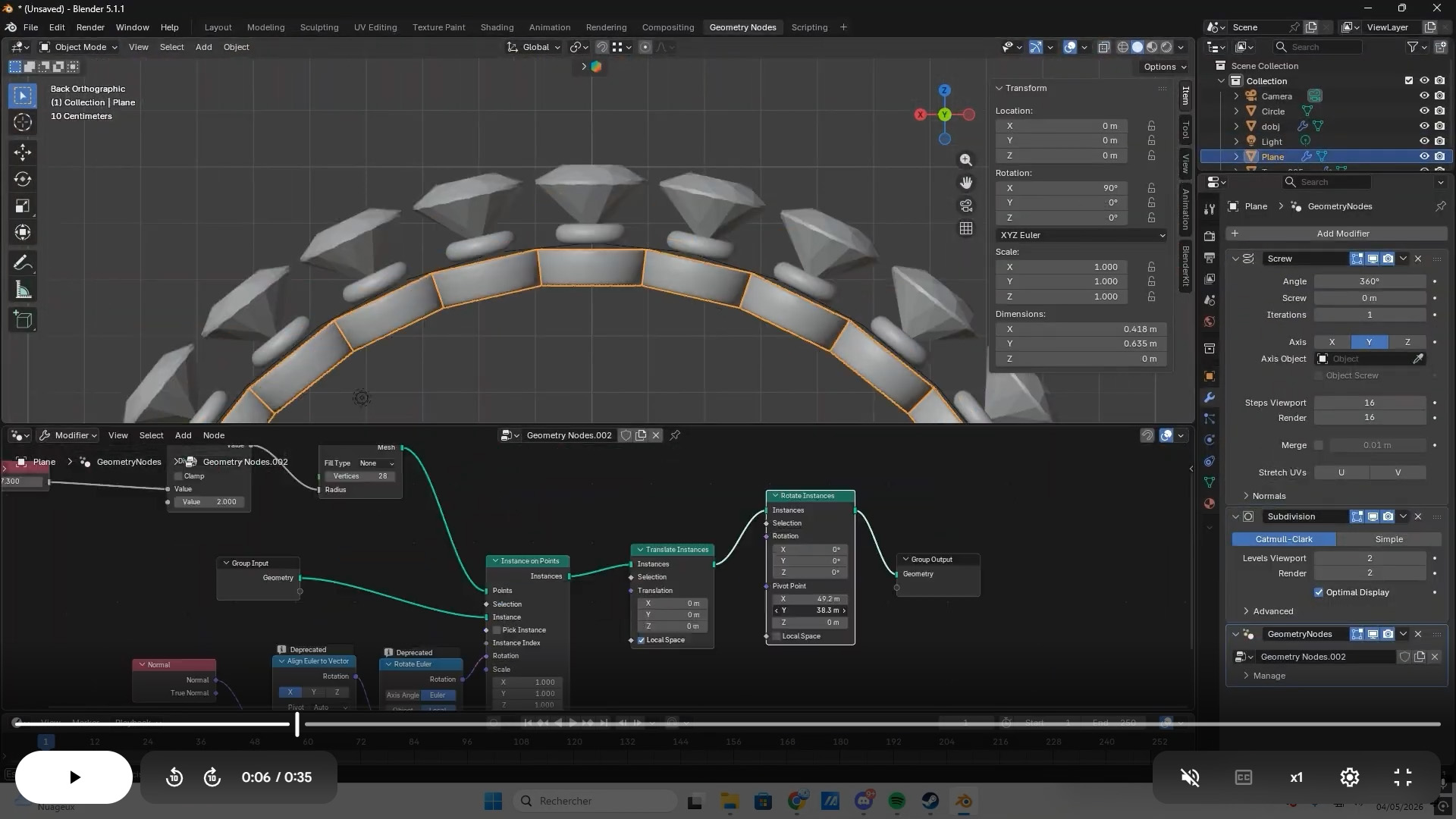
Task: Select the Measure tool
Action: click(x=23, y=290)
